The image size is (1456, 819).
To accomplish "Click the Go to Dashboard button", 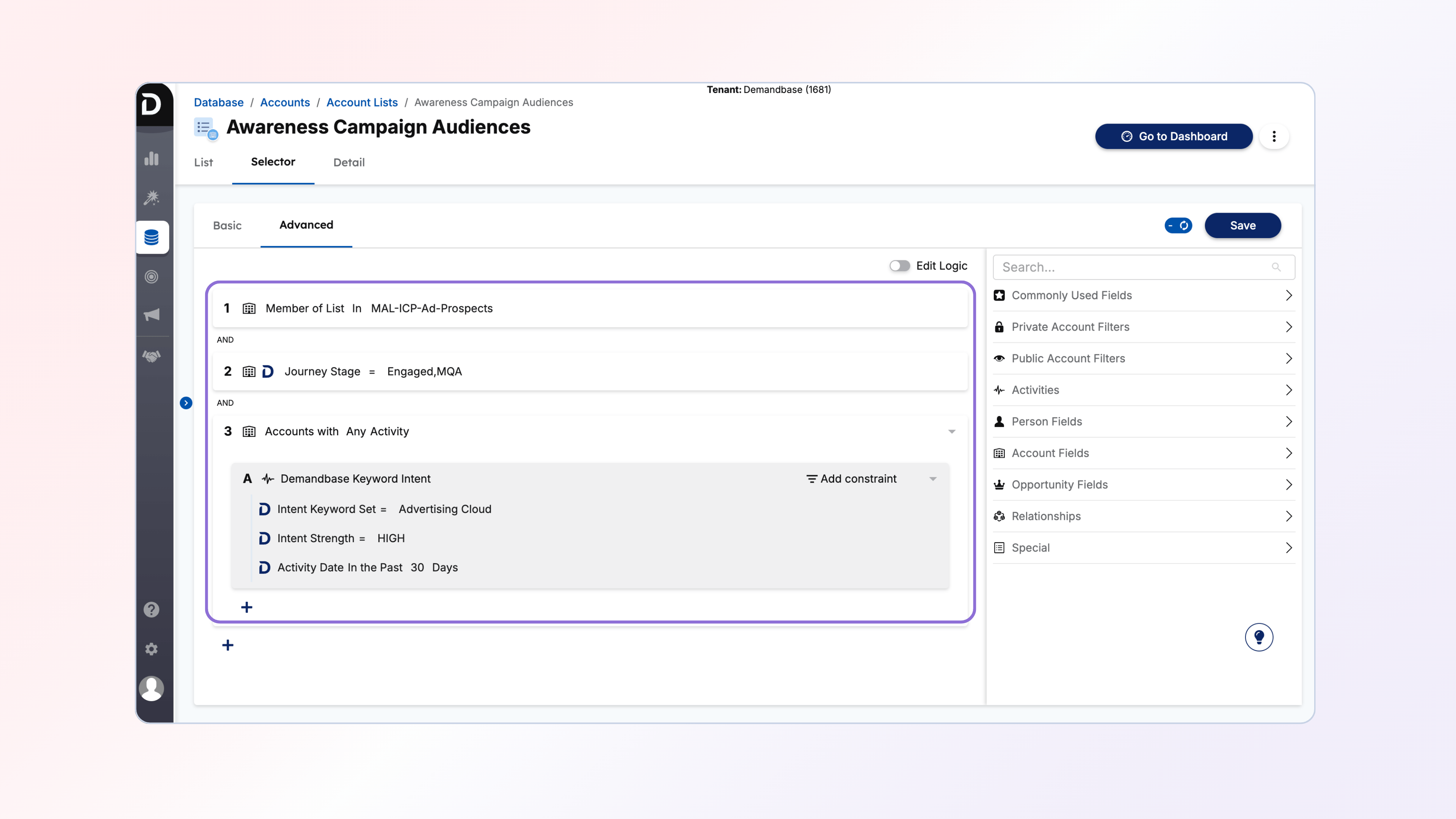I will coord(1174,136).
